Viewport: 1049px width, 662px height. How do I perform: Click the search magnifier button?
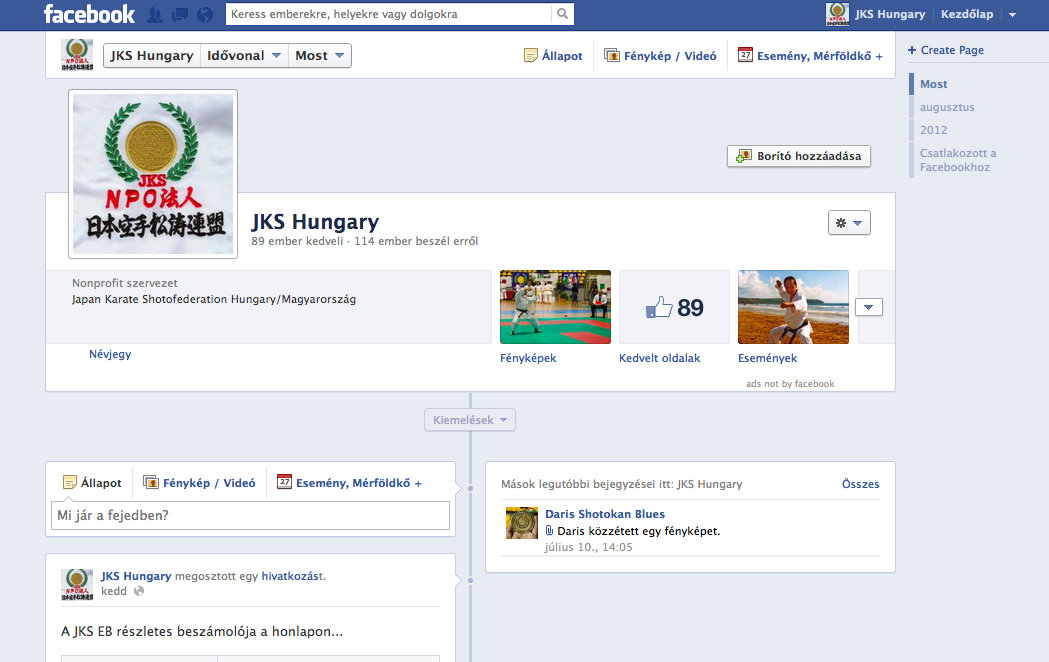pos(562,14)
